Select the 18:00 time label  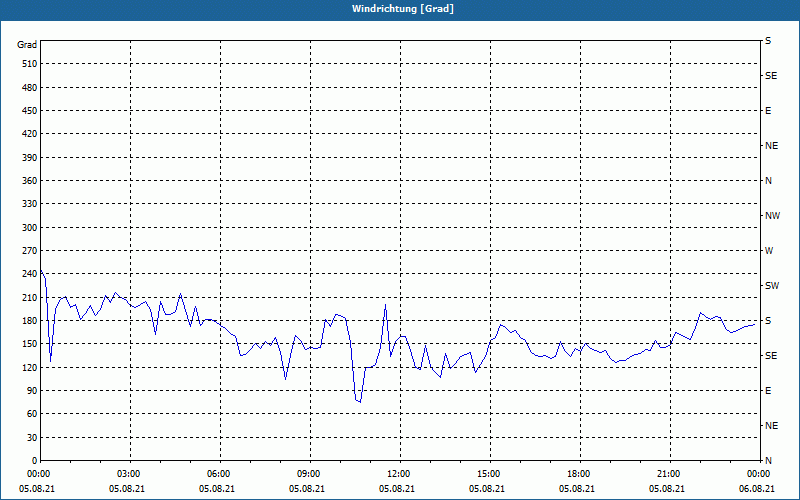pyautogui.click(x=578, y=474)
